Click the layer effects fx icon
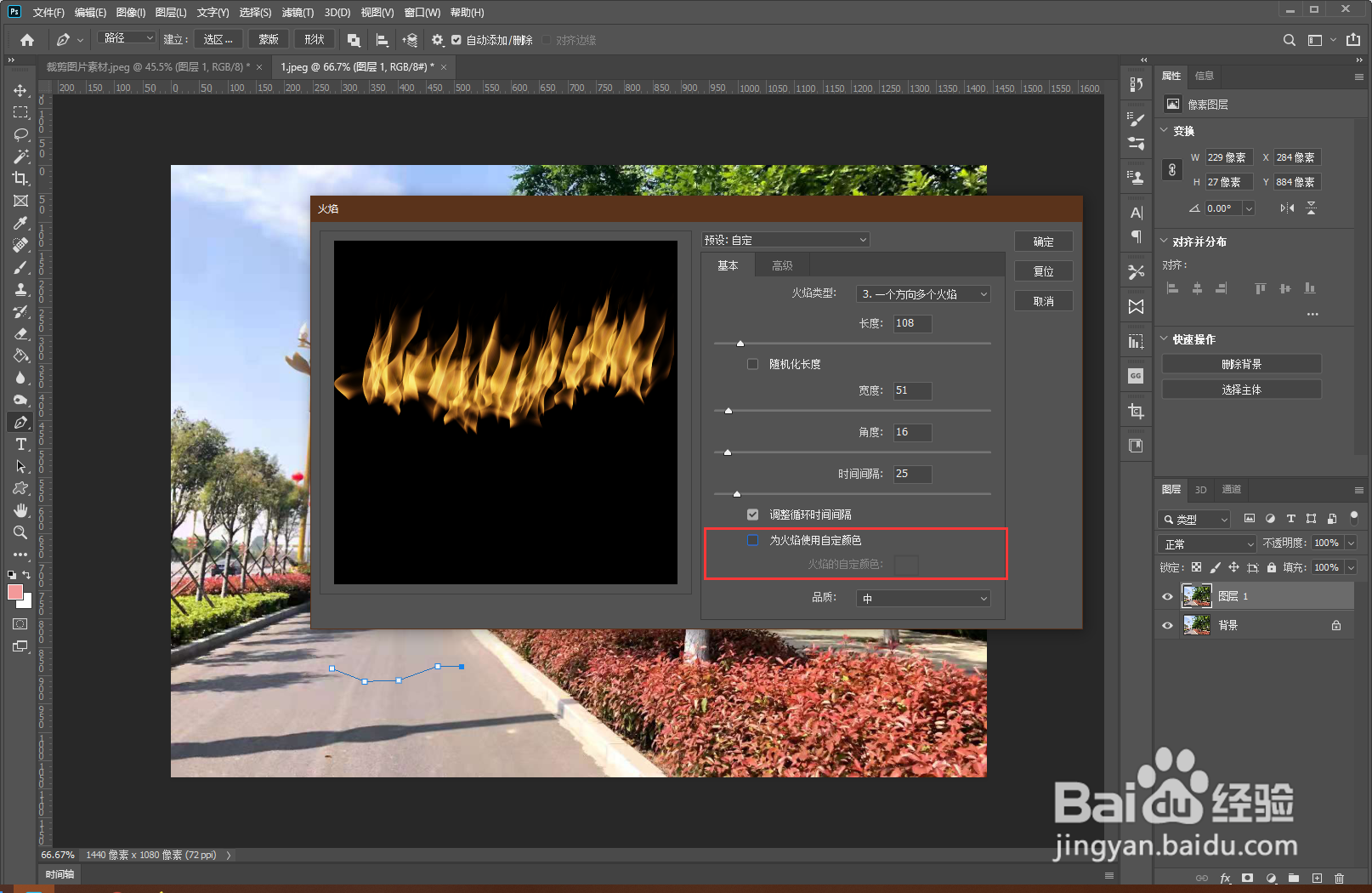Viewport: 1372px width, 893px height. 1225,878
